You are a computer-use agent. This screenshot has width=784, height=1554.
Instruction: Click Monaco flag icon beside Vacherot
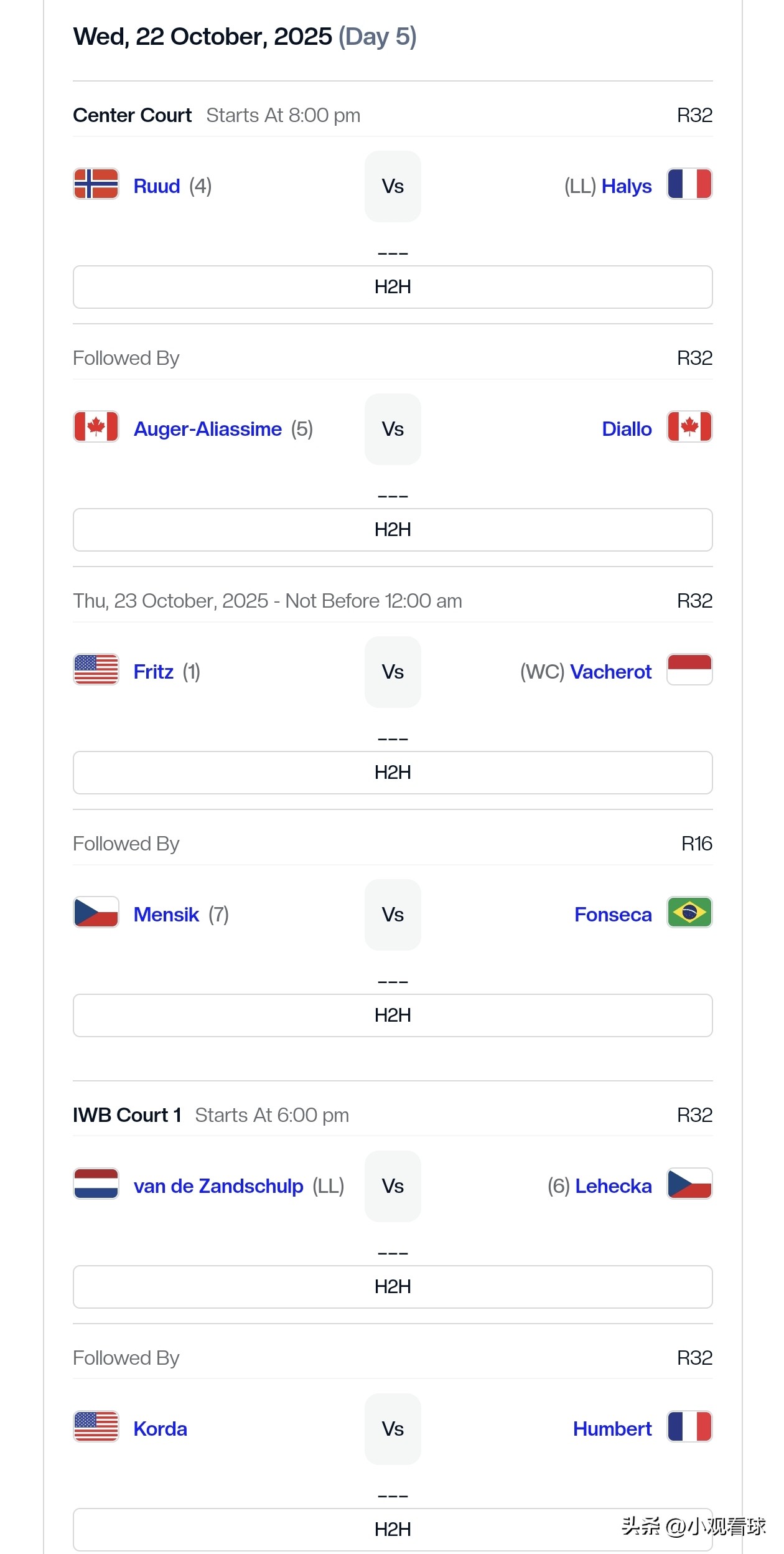689,670
